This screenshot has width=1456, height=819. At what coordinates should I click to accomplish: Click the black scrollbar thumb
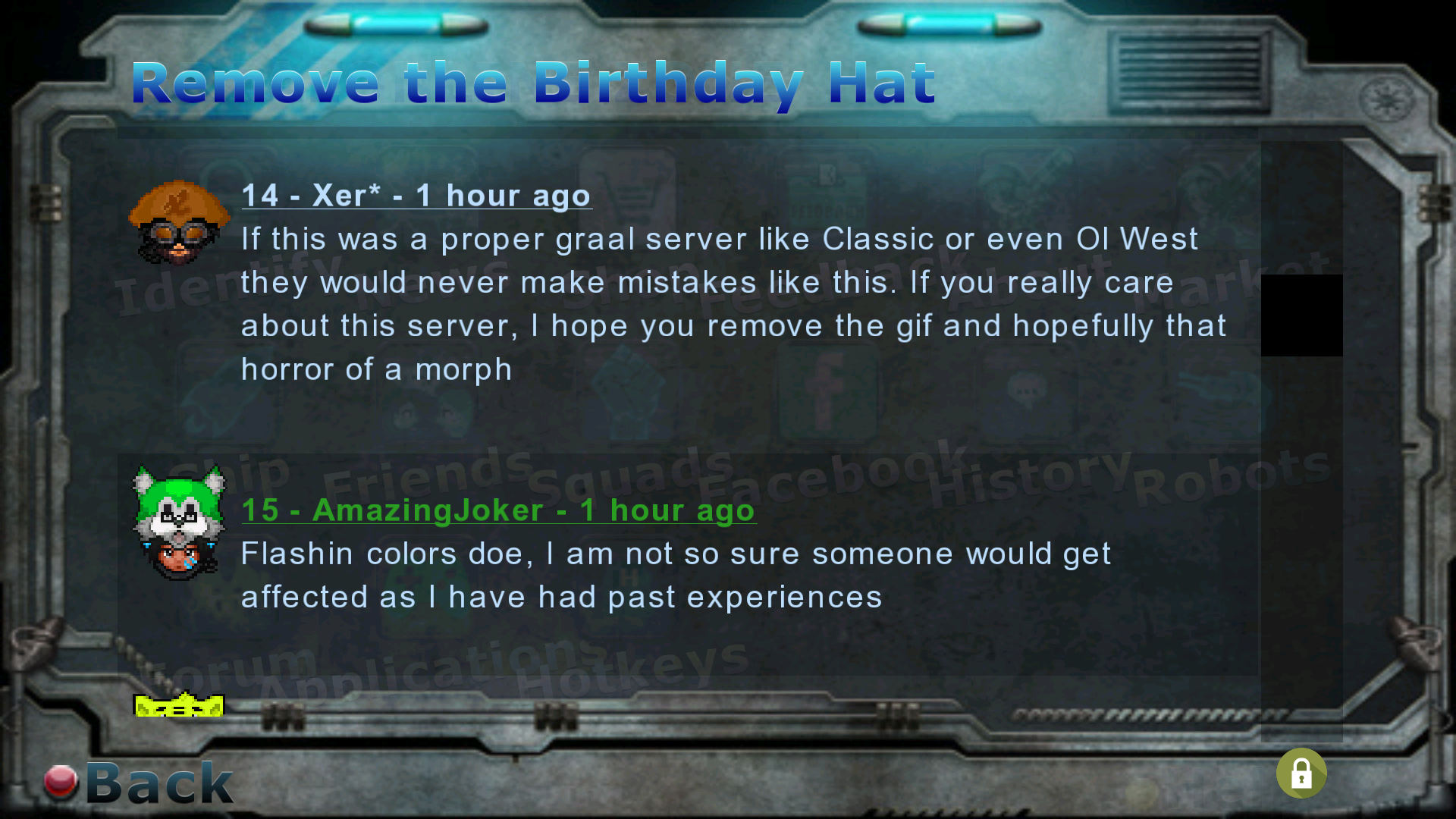point(1301,315)
